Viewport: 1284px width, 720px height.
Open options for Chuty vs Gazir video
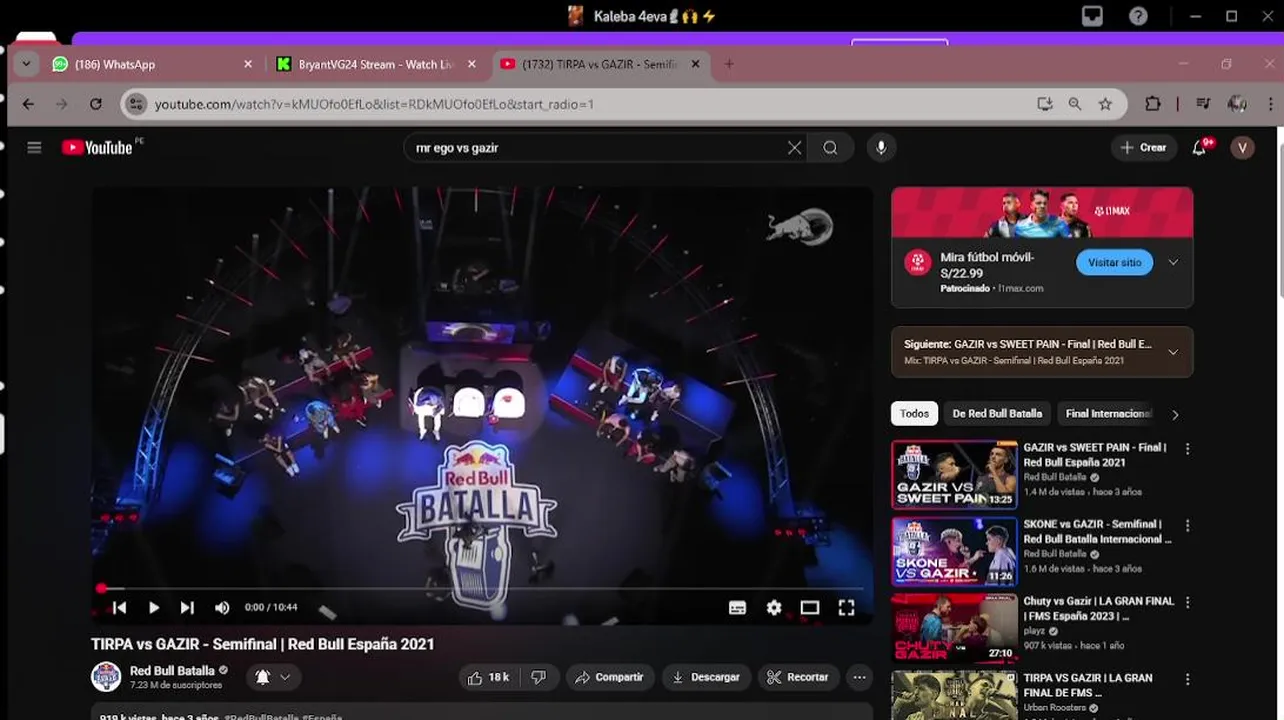click(x=1188, y=603)
